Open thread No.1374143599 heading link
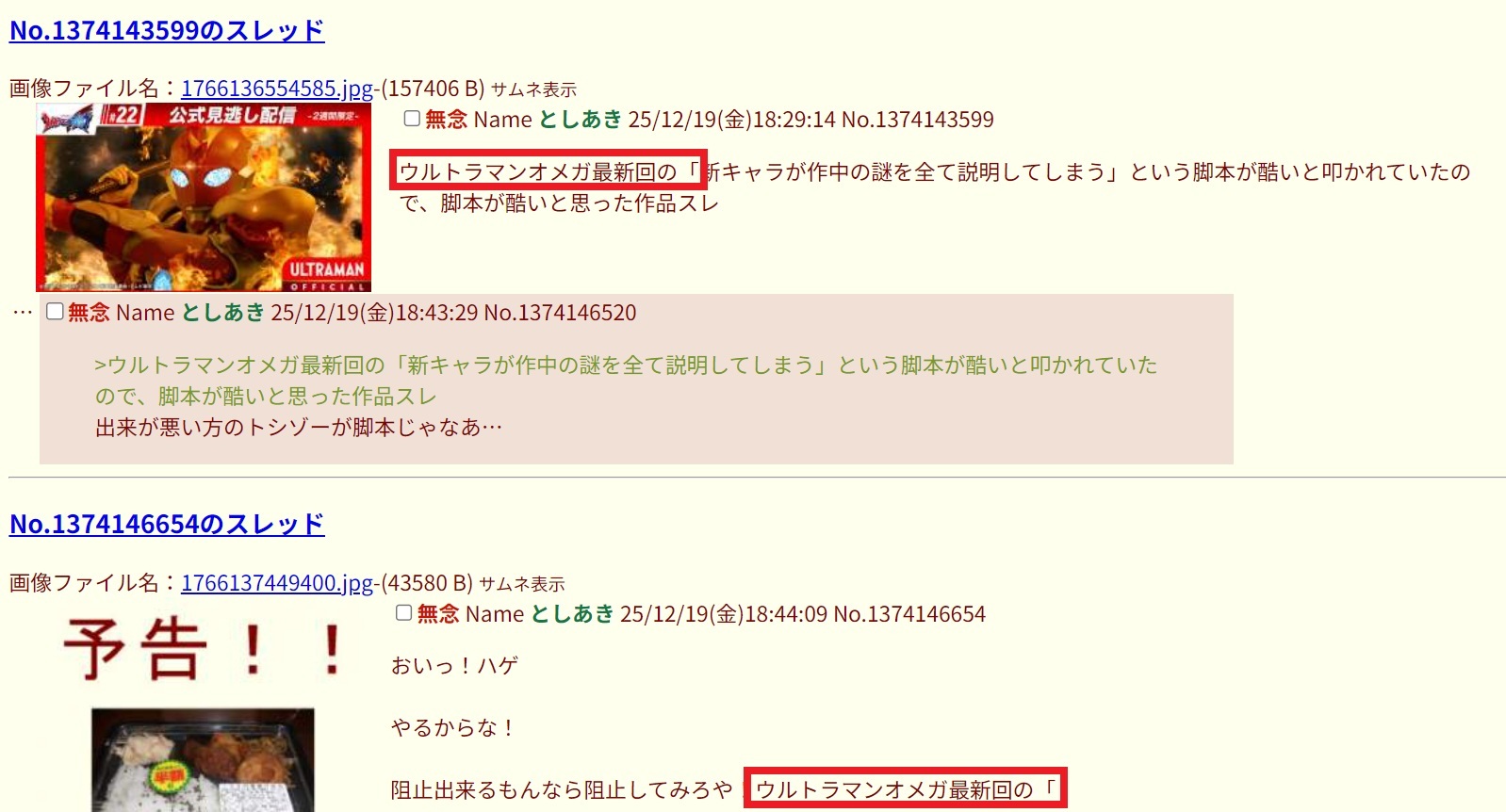This screenshot has height=812, width=1506. tap(167, 30)
